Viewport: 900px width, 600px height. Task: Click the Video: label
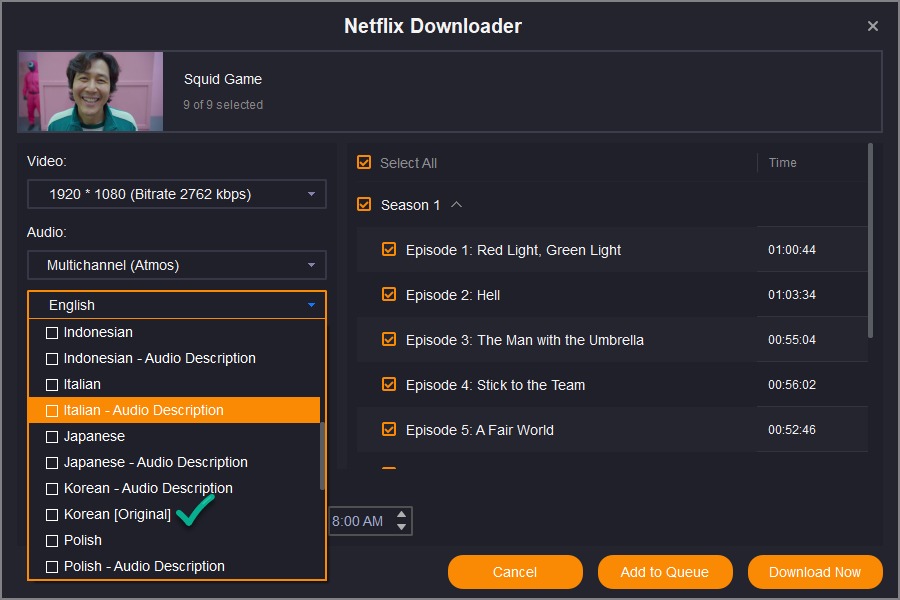tap(46, 161)
